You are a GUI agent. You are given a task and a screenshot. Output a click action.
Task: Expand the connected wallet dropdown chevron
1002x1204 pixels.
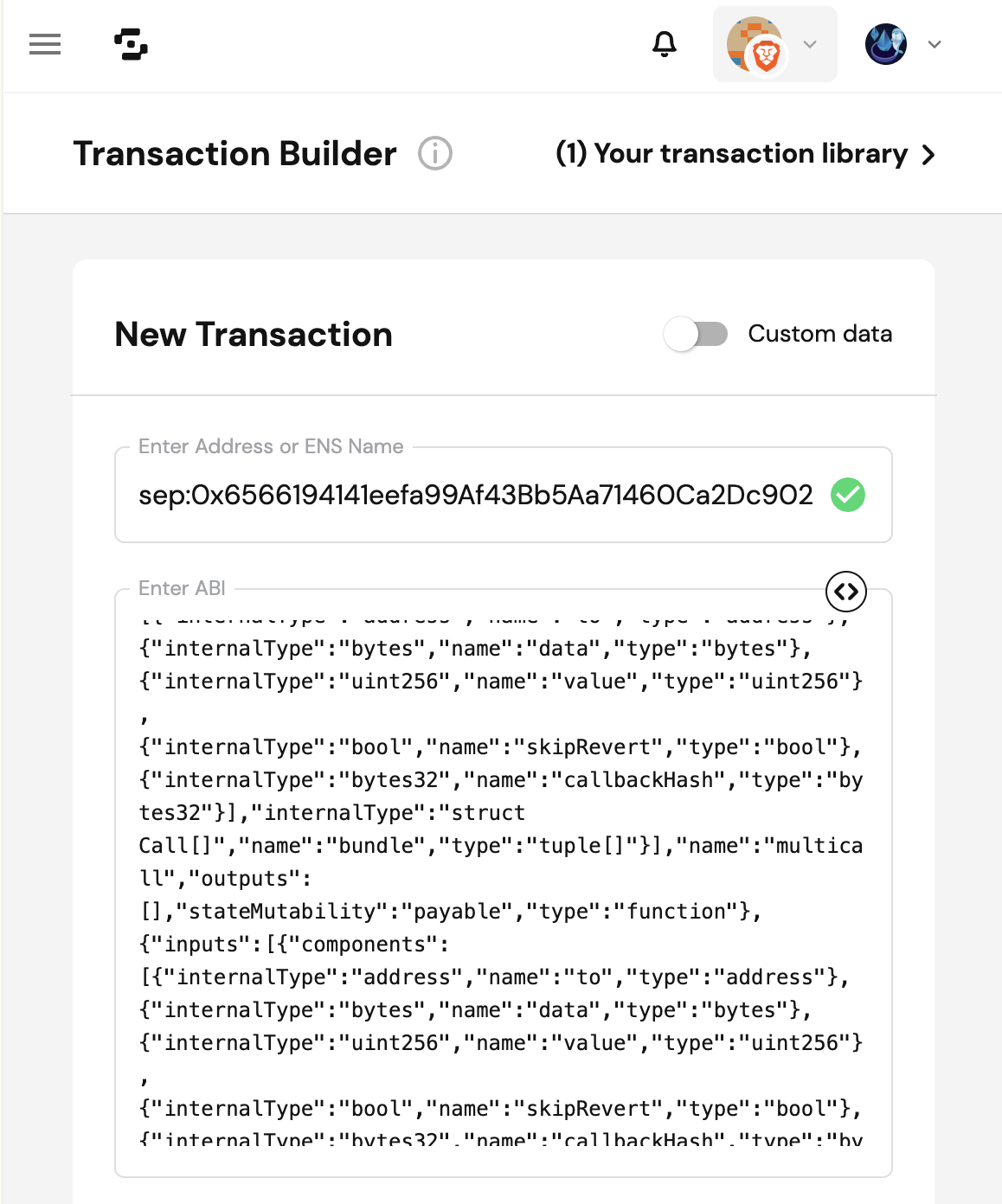(x=810, y=44)
